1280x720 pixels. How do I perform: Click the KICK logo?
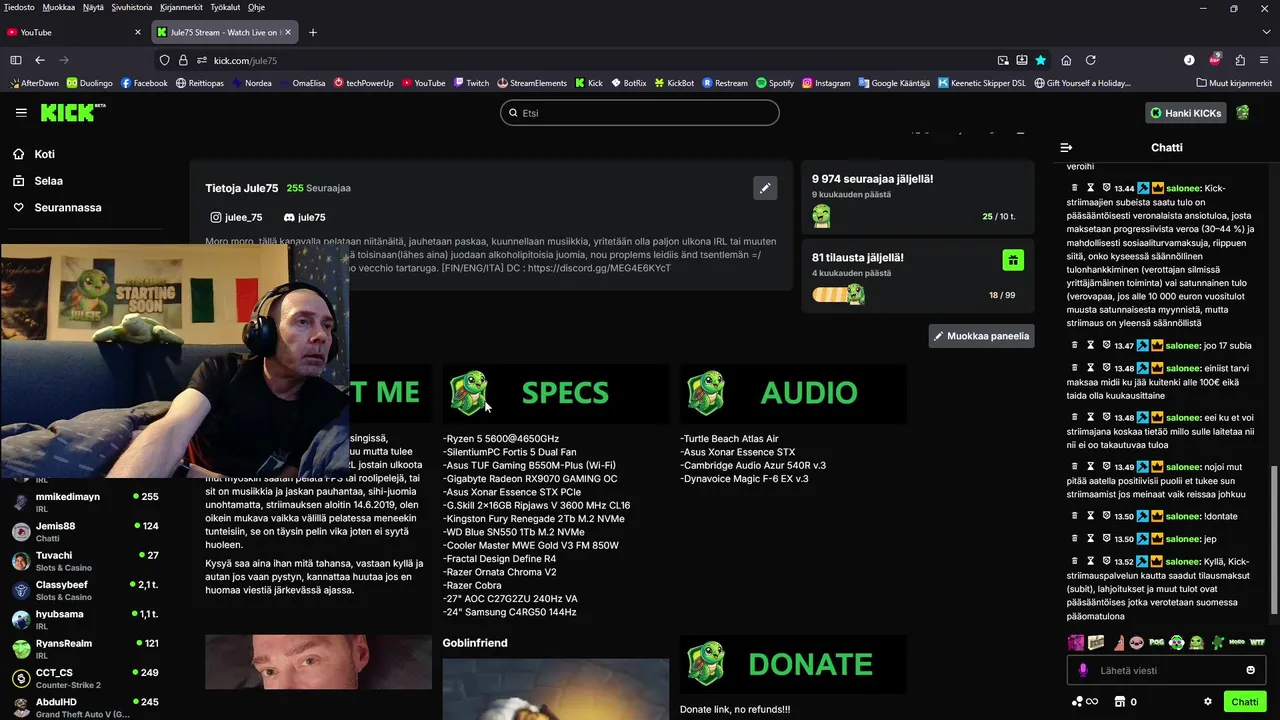pos(73,112)
